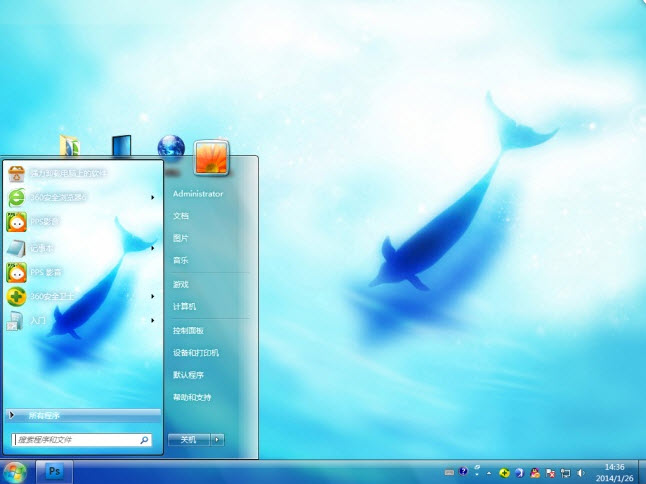Click the 关机 shutdown button
The width and height of the screenshot is (646, 484).
pyautogui.click(x=189, y=440)
